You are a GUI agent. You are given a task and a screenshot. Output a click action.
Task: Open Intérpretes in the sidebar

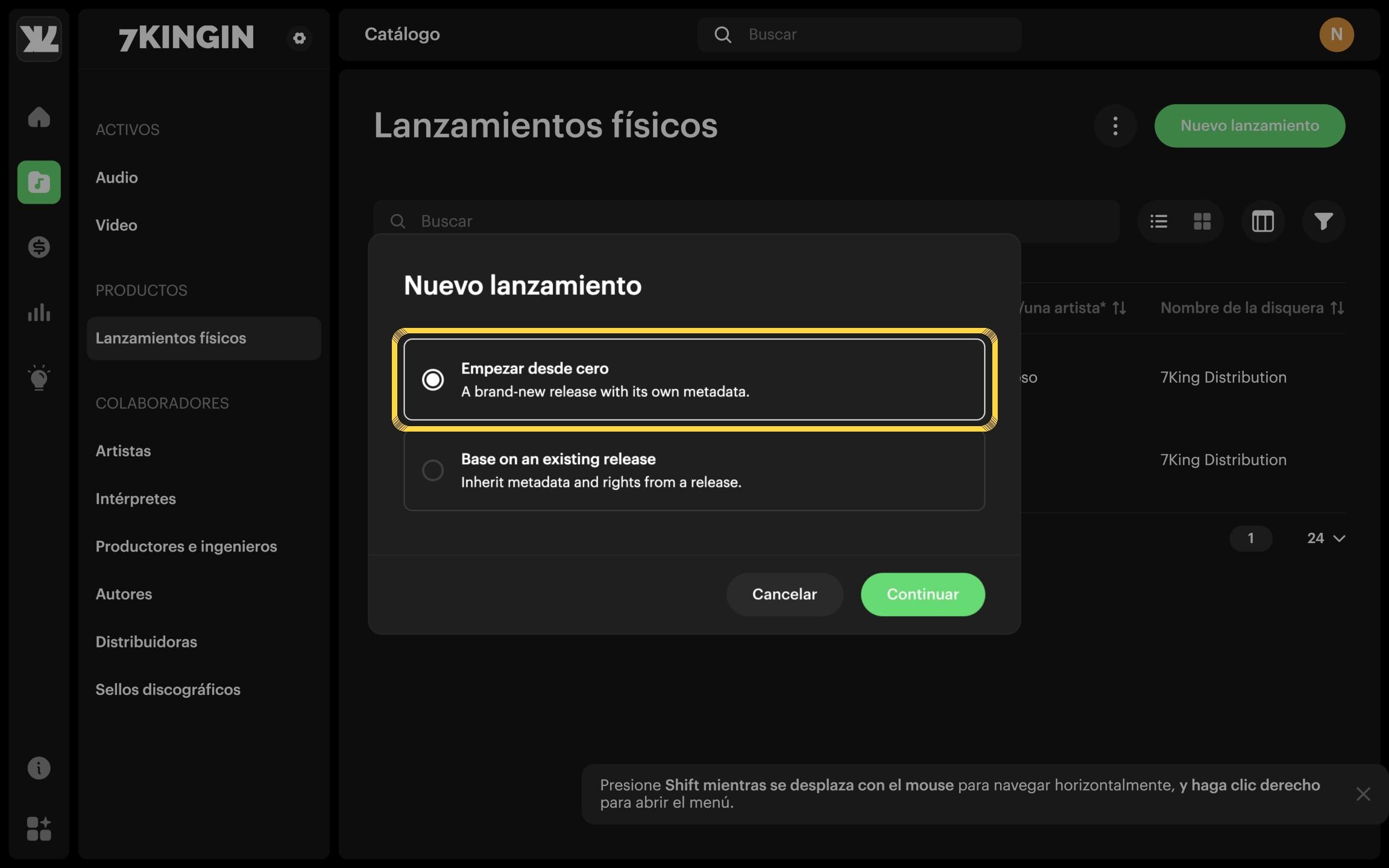[136, 498]
